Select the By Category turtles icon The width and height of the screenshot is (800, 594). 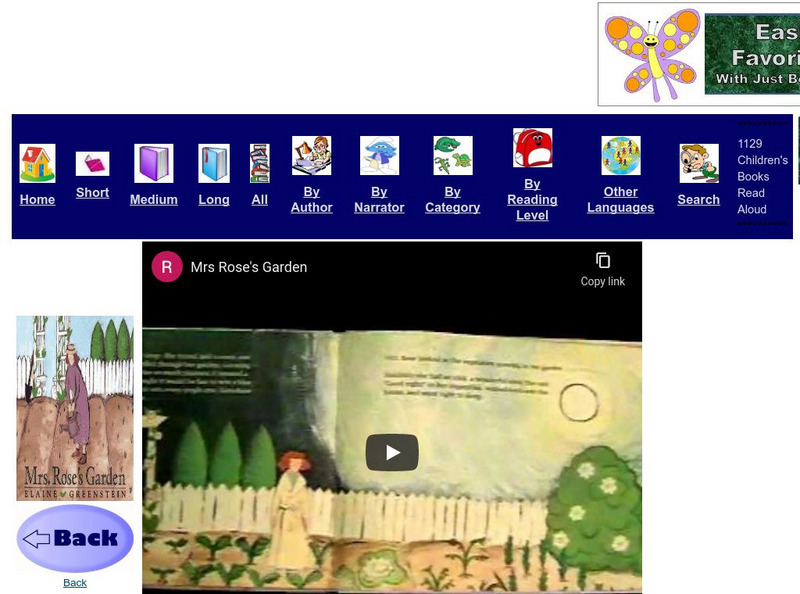(452, 158)
